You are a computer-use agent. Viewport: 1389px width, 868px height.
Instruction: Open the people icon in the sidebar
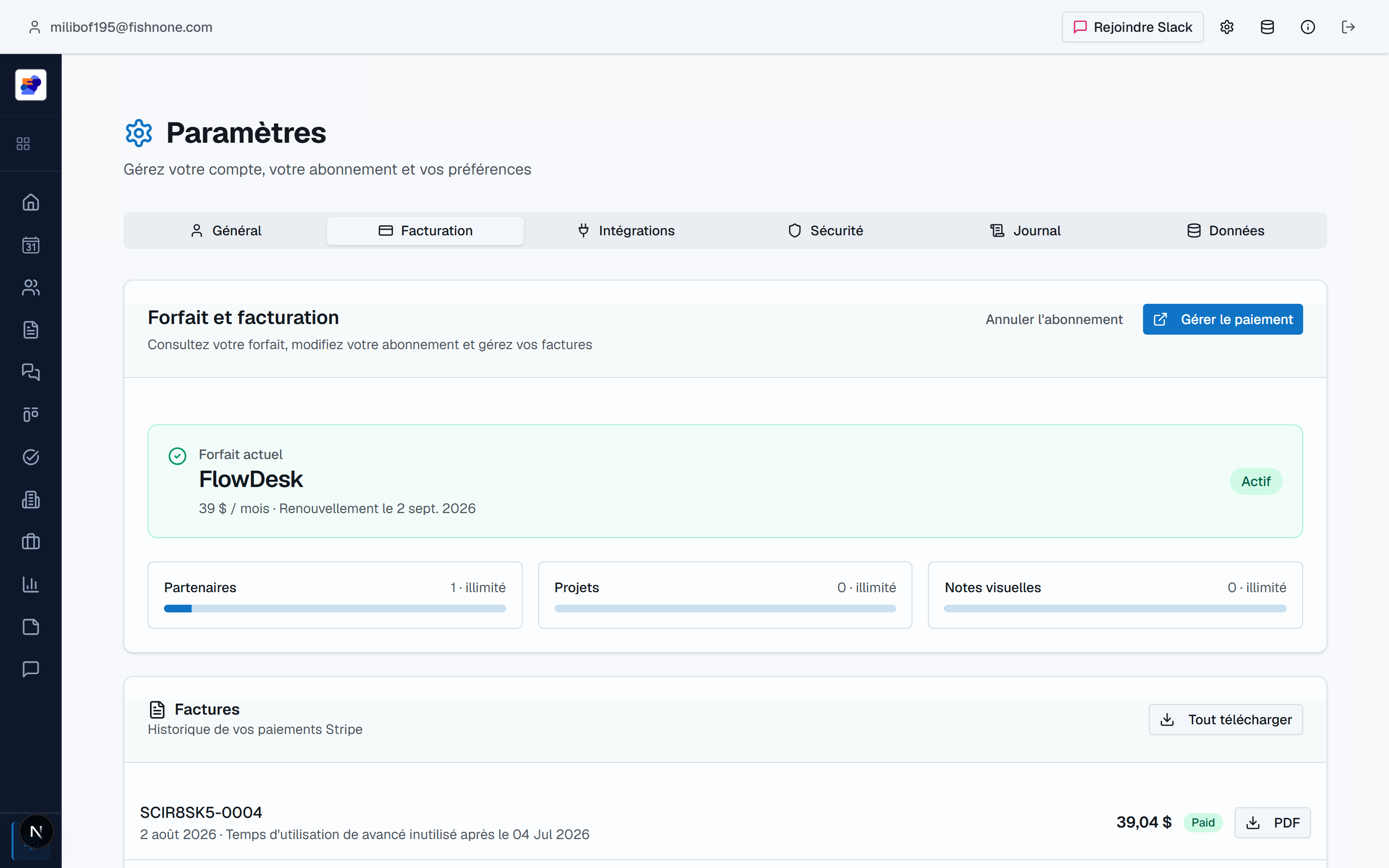click(31, 287)
